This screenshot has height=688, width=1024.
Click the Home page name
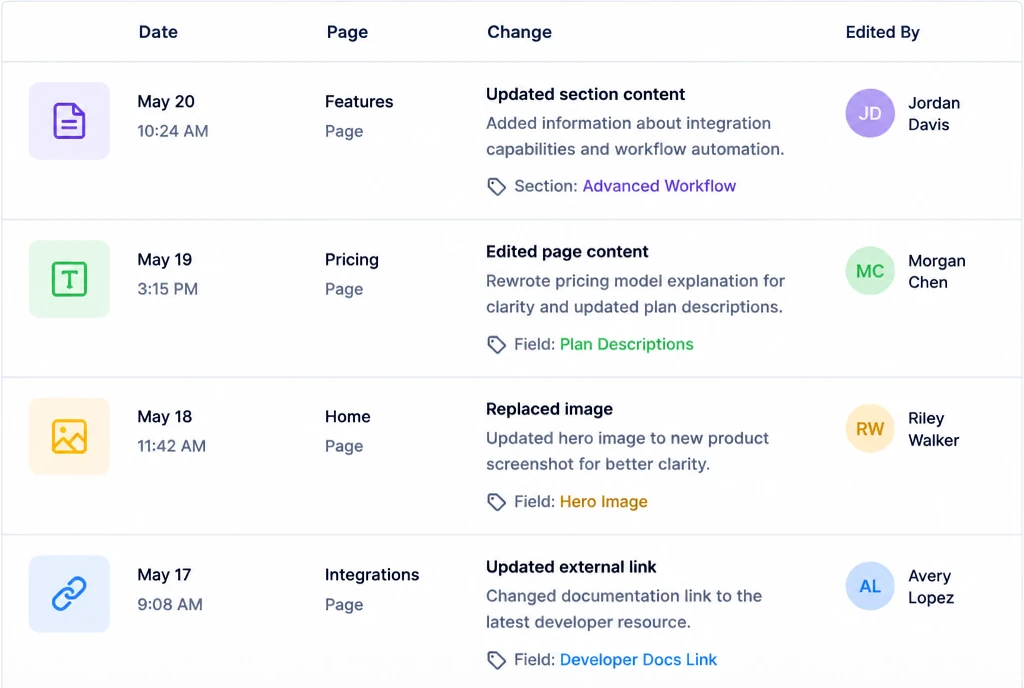click(x=347, y=416)
